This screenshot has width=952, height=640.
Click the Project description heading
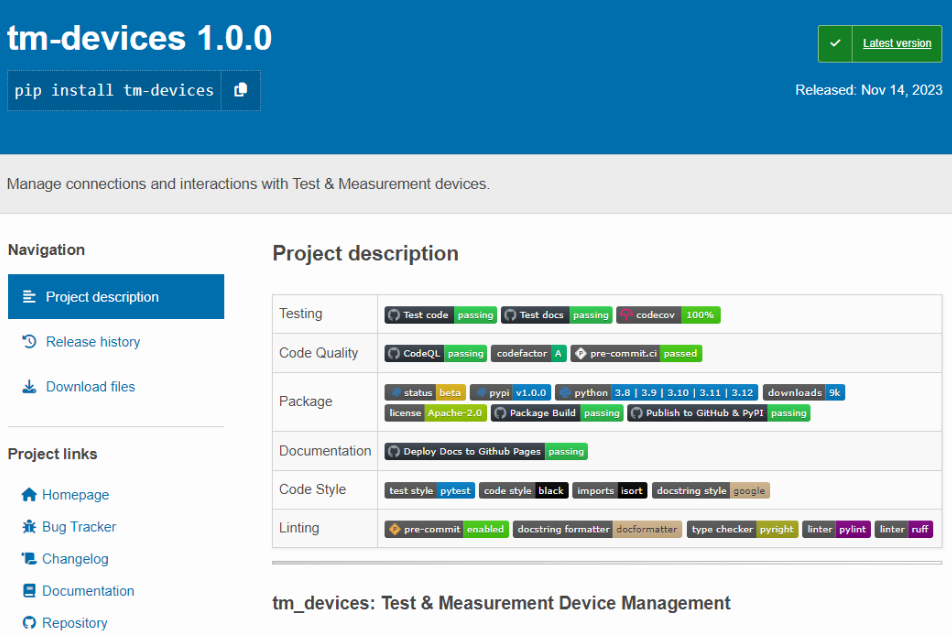point(366,254)
